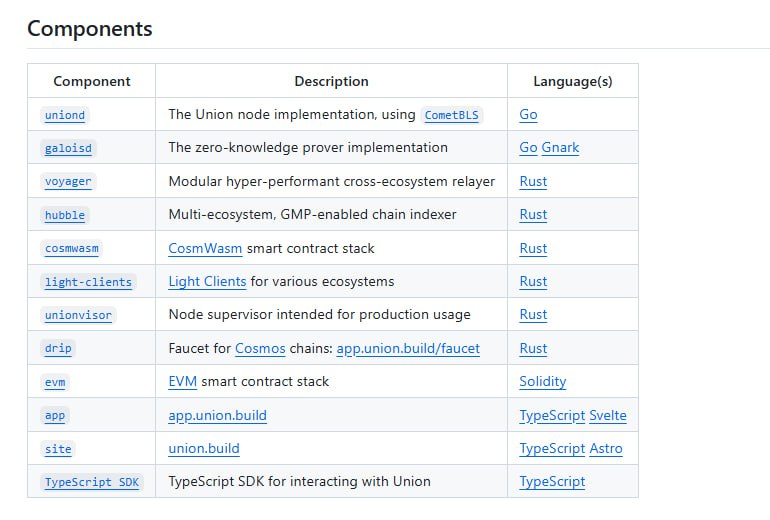This screenshot has width=770, height=520.
Task: Click the galoisd component link
Action: [69, 148]
